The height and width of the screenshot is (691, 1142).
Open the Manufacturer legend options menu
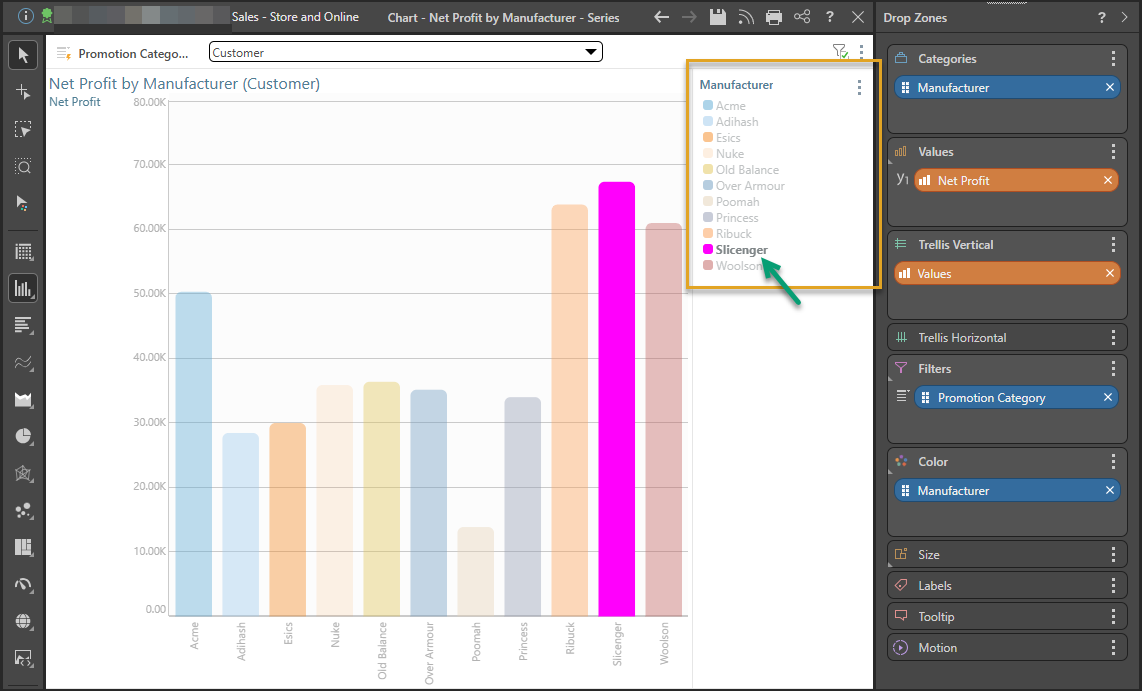tap(859, 88)
